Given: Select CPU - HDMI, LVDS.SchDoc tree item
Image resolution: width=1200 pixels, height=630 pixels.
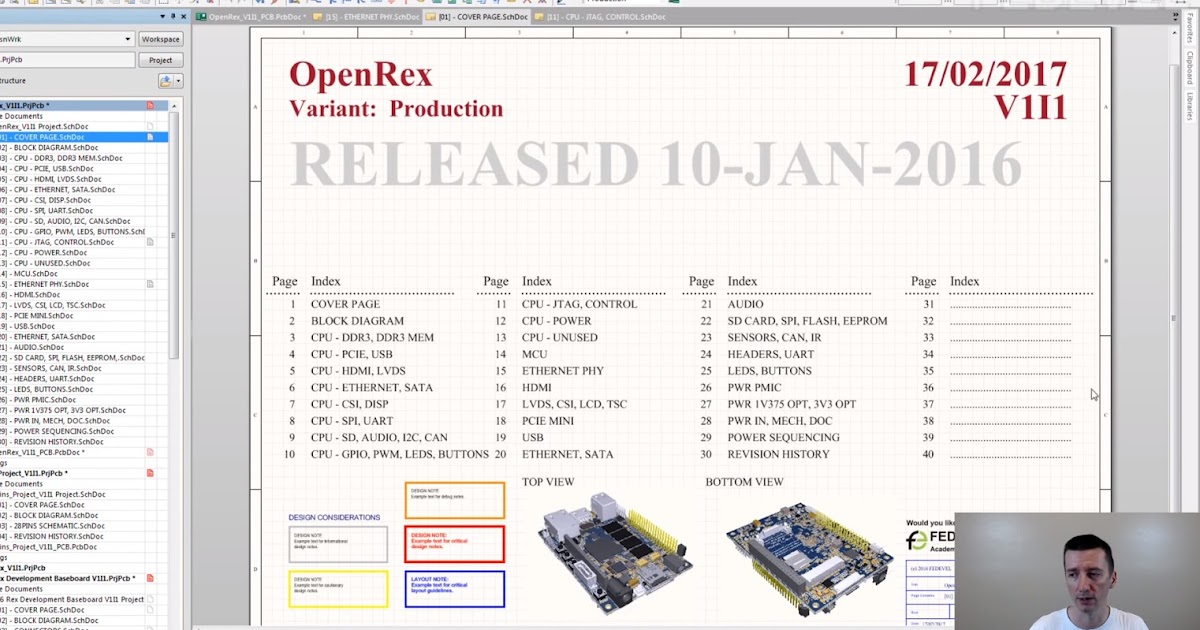Looking at the screenshot, I should pos(53,179).
